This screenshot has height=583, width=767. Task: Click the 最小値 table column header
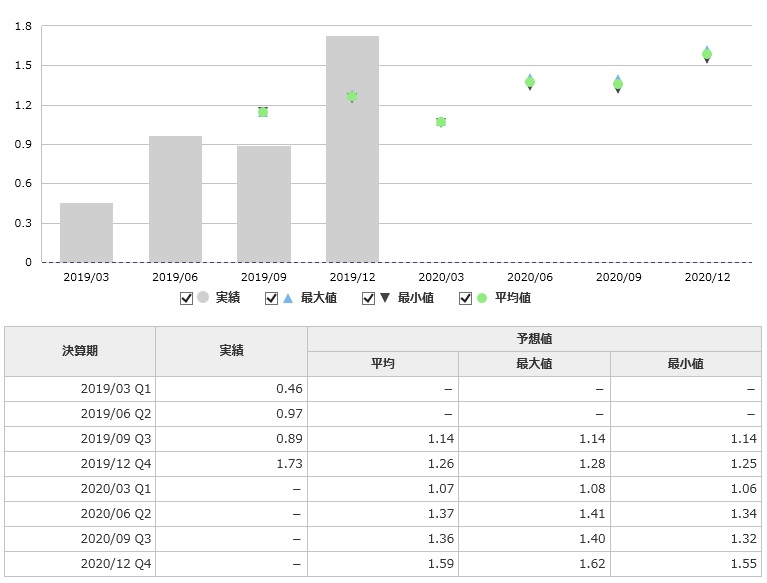686,364
